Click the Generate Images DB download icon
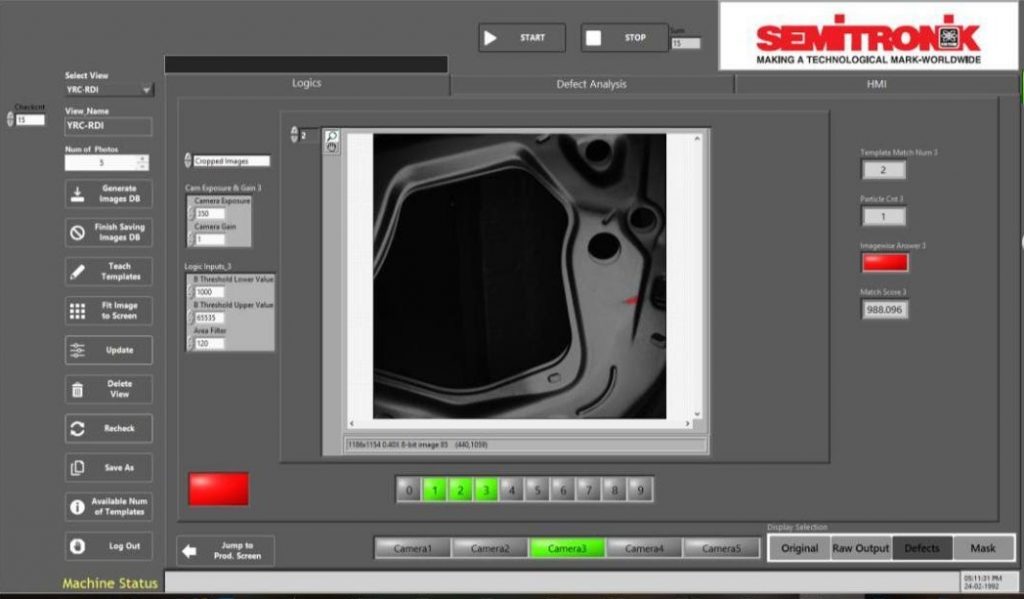 coord(77,194)
